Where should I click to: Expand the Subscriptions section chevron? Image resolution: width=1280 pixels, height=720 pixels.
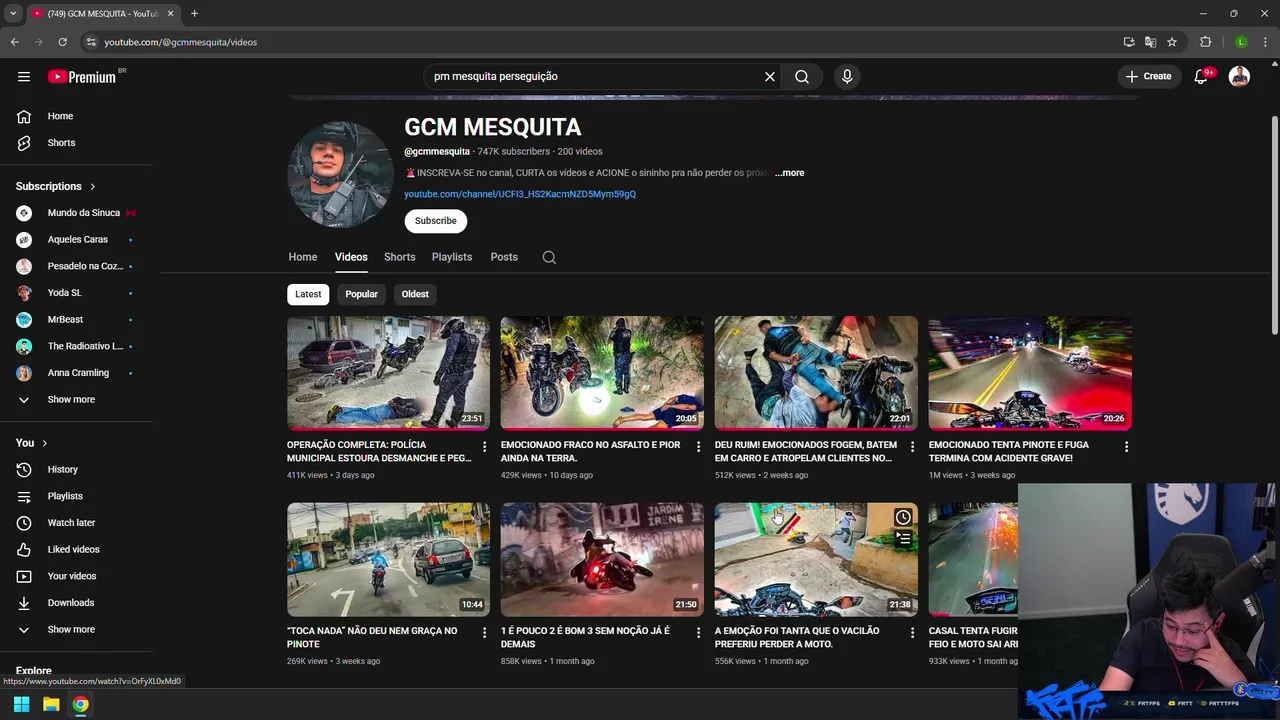tap(93, 187)
